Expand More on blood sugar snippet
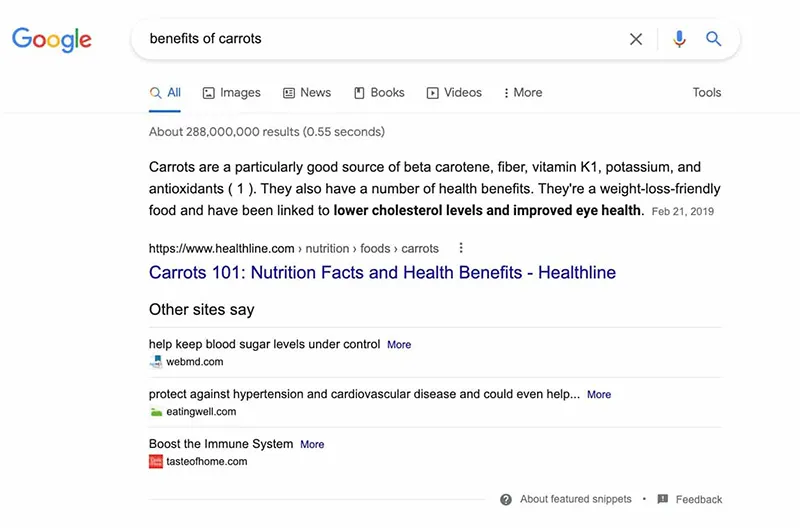This screenshot has width=800, height=528. [399, 344]
